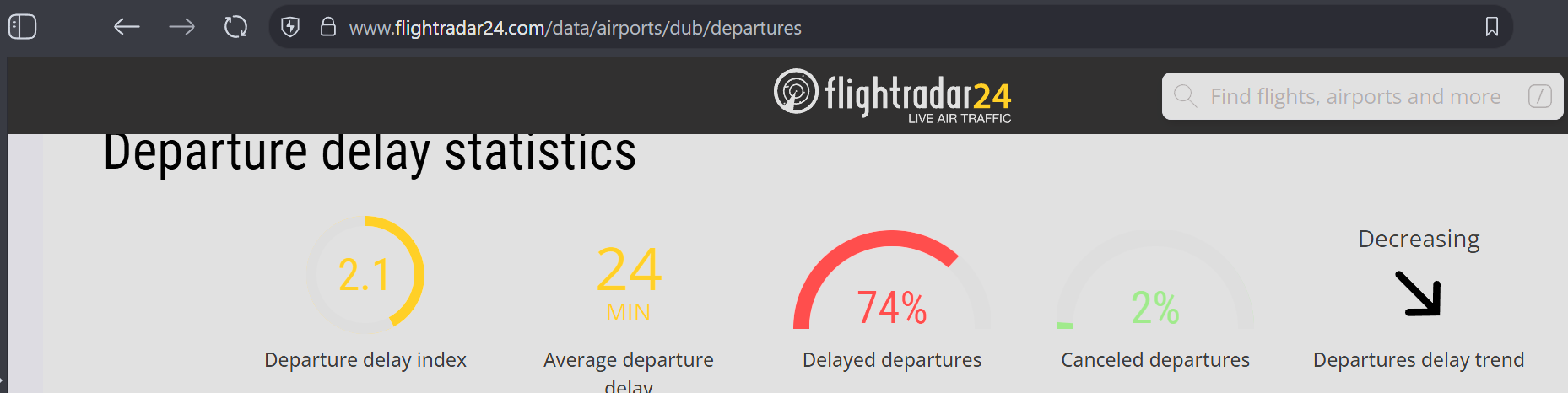Click the departure delay index gauge
The height and width of the screenshot is (393, 1568).
365,275
